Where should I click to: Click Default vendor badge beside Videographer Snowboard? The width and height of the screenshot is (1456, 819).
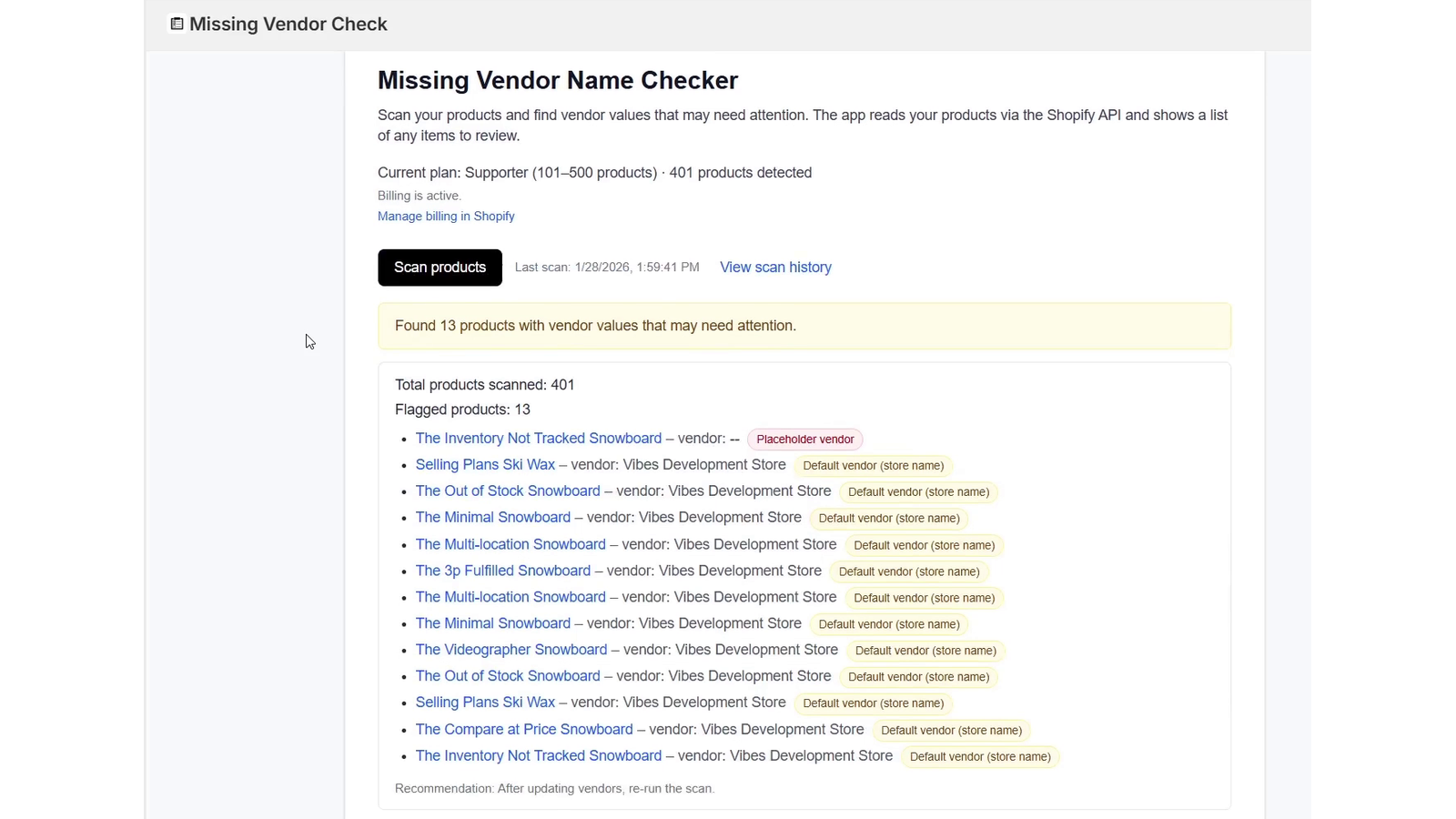[925, 651]
